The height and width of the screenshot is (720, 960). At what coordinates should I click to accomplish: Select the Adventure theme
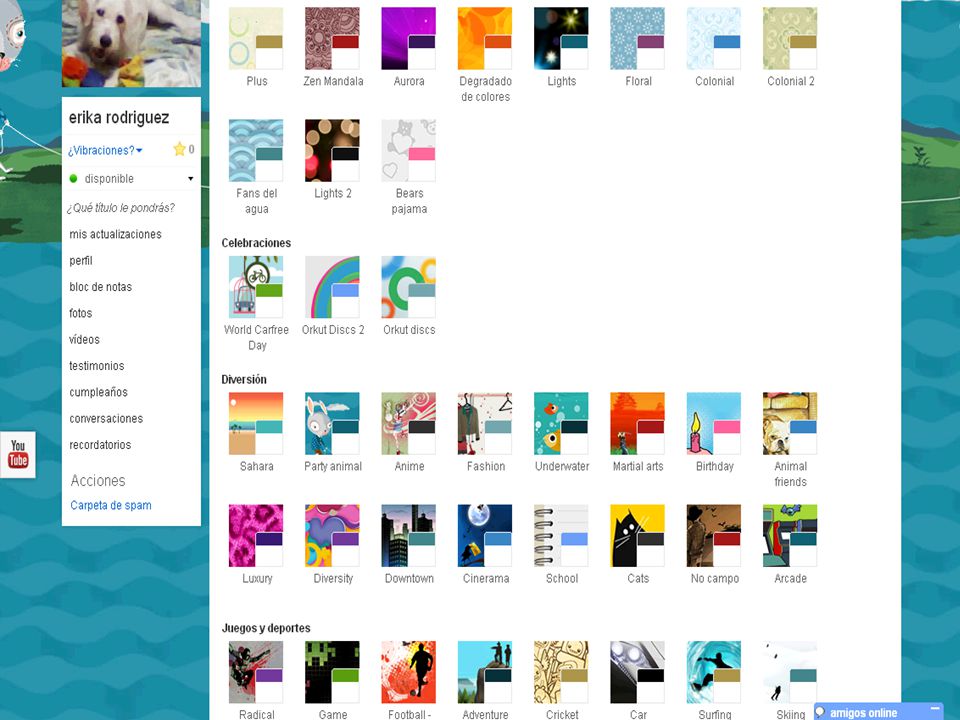click(x=485, y=672)
